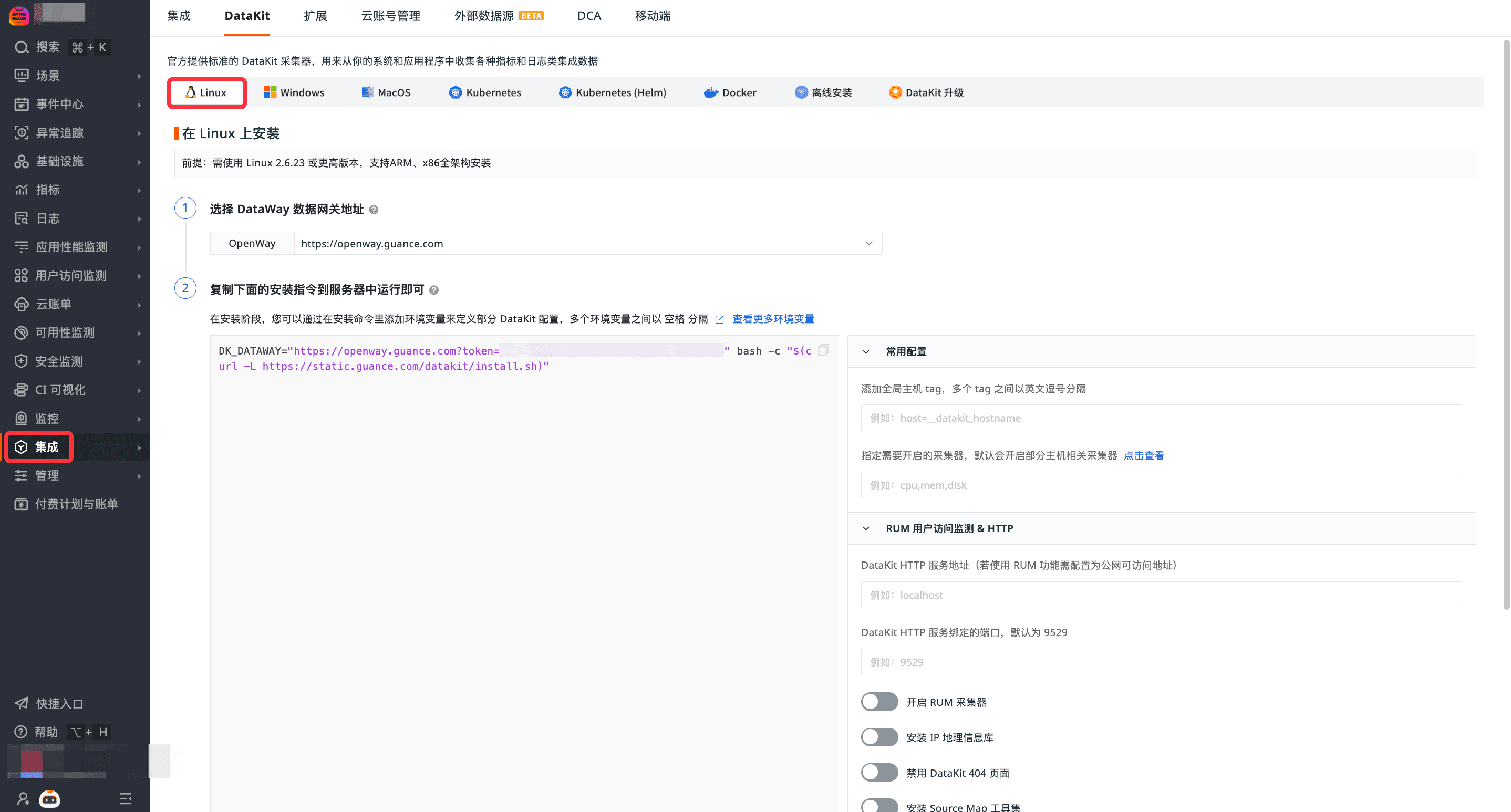
Task: Switch to the 扩展 tab
Action: [315, 16]
